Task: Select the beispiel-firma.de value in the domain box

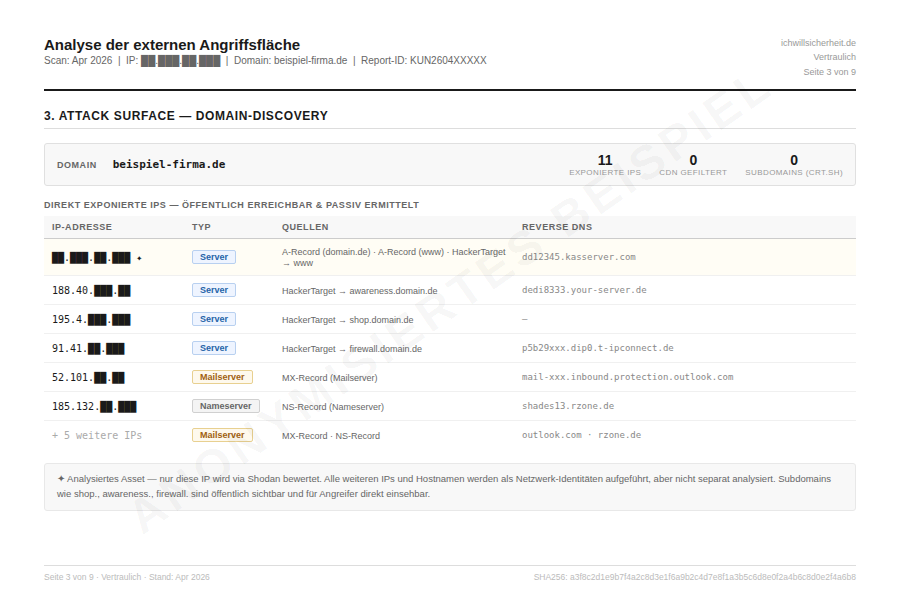Action: coord(168,165)
